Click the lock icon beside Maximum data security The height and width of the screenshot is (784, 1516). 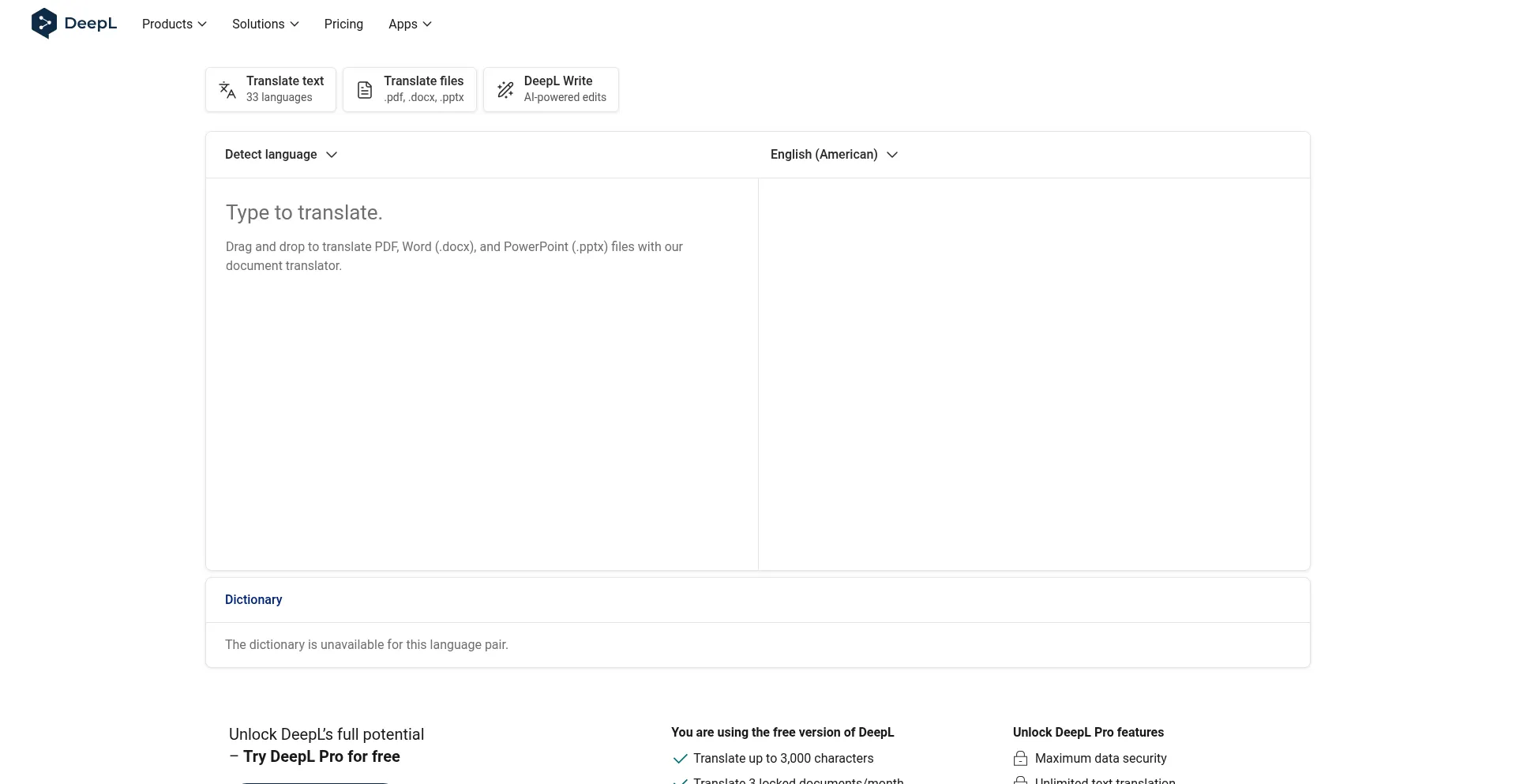click(x=1020, y=759)
